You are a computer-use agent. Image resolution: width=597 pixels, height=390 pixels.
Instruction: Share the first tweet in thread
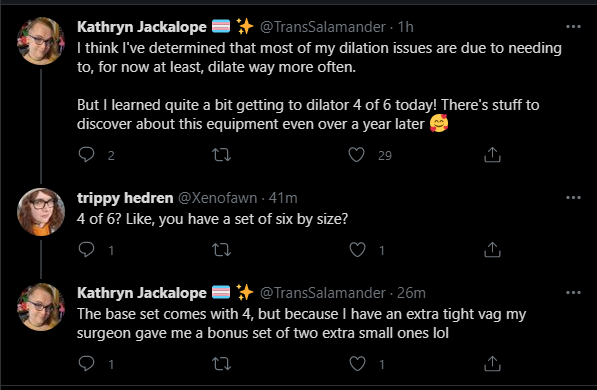pyautogui.click(x=492, y=155)
